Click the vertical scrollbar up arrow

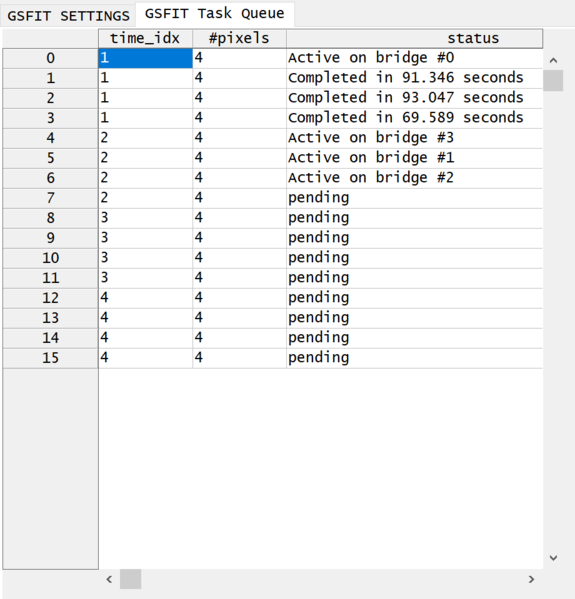pyautogui.click(x=553, y=60)
